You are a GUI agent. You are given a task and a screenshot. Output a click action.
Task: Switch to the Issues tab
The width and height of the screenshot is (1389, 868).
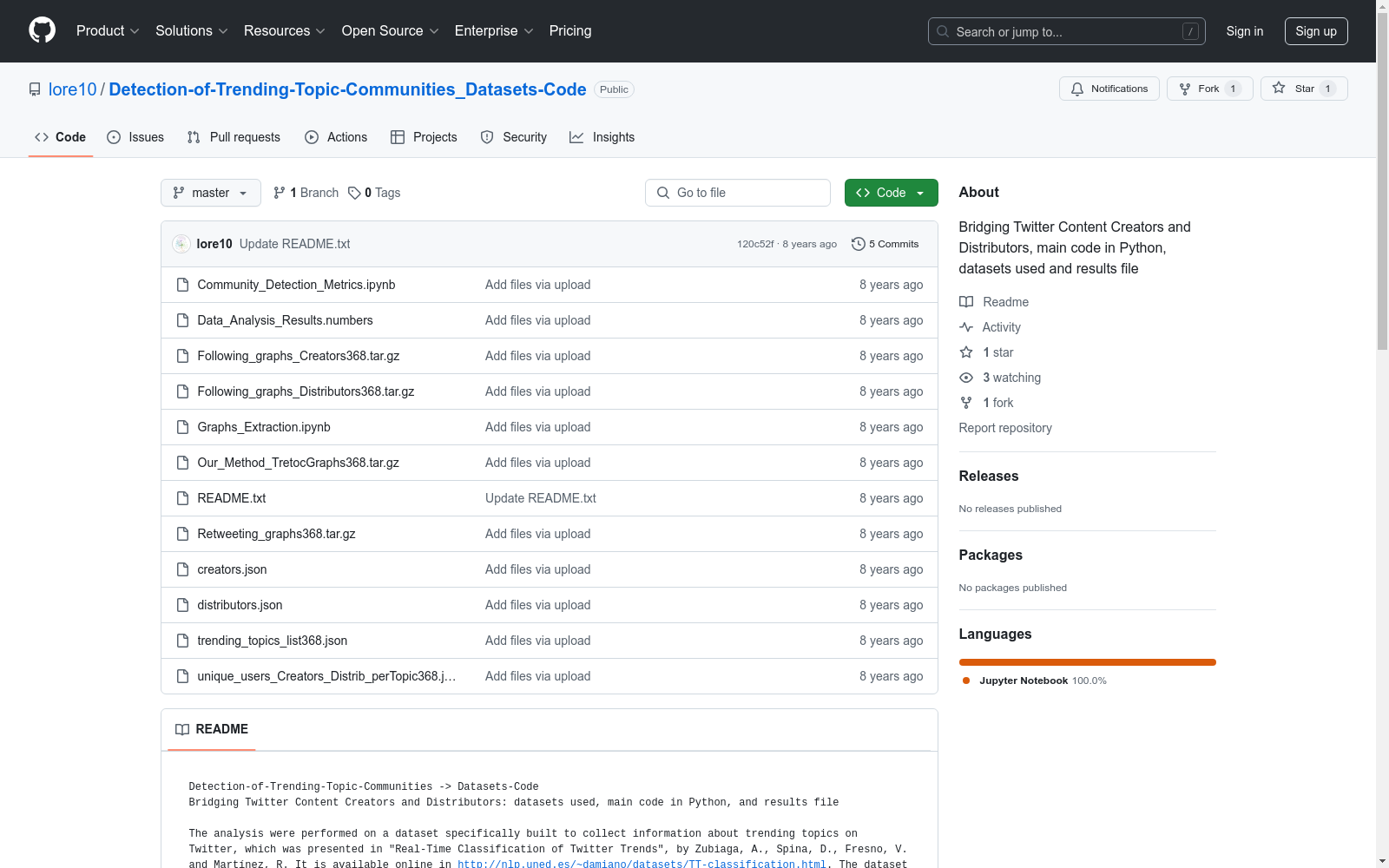(x=135, y=137)
